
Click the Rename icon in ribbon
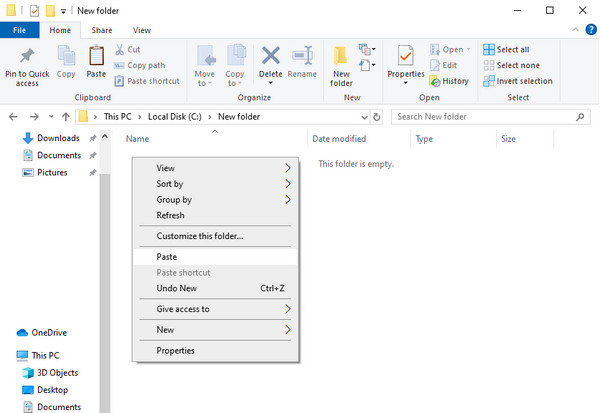pos(302,56)
